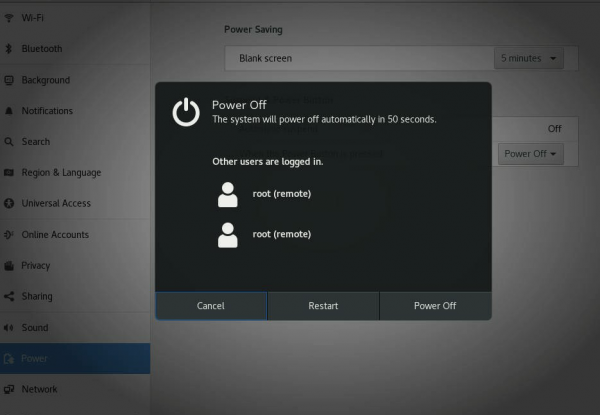Click the Power Saving heading
Image resolution: width=600 pixels, height=415 pixels.
coord(253,29)
